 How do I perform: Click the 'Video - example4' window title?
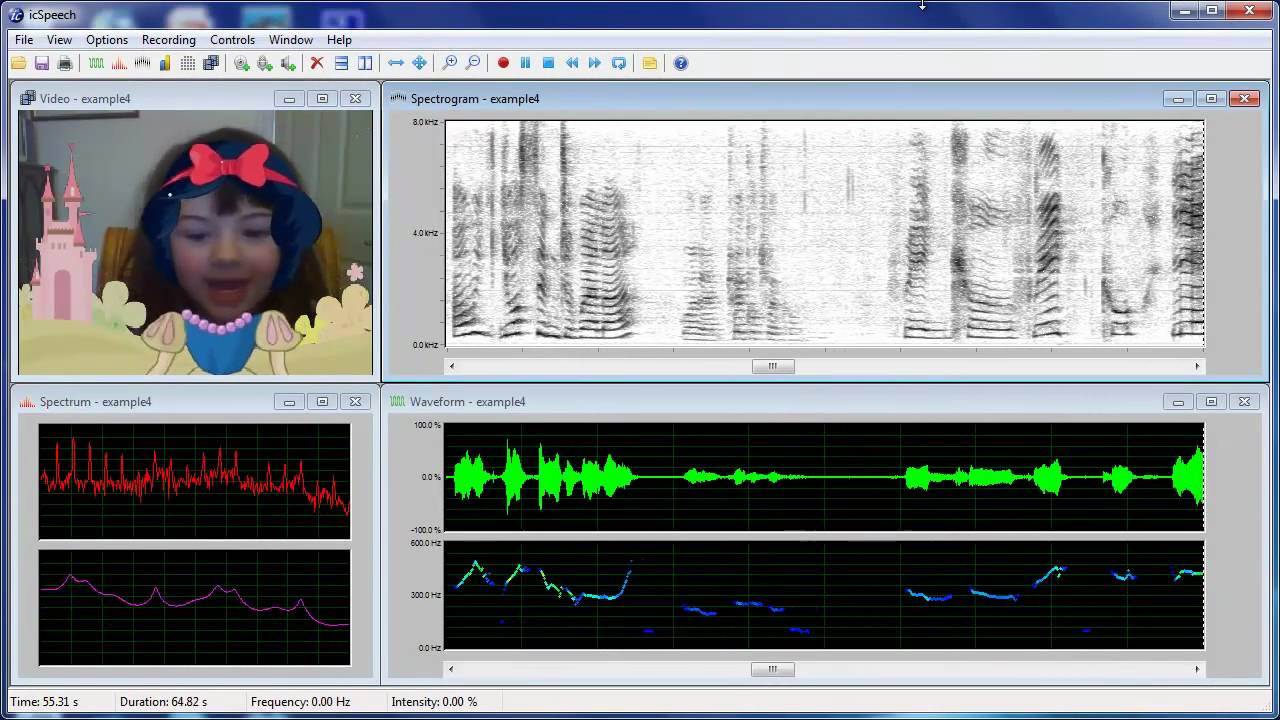pyautogui.click(x=85, y=99)
